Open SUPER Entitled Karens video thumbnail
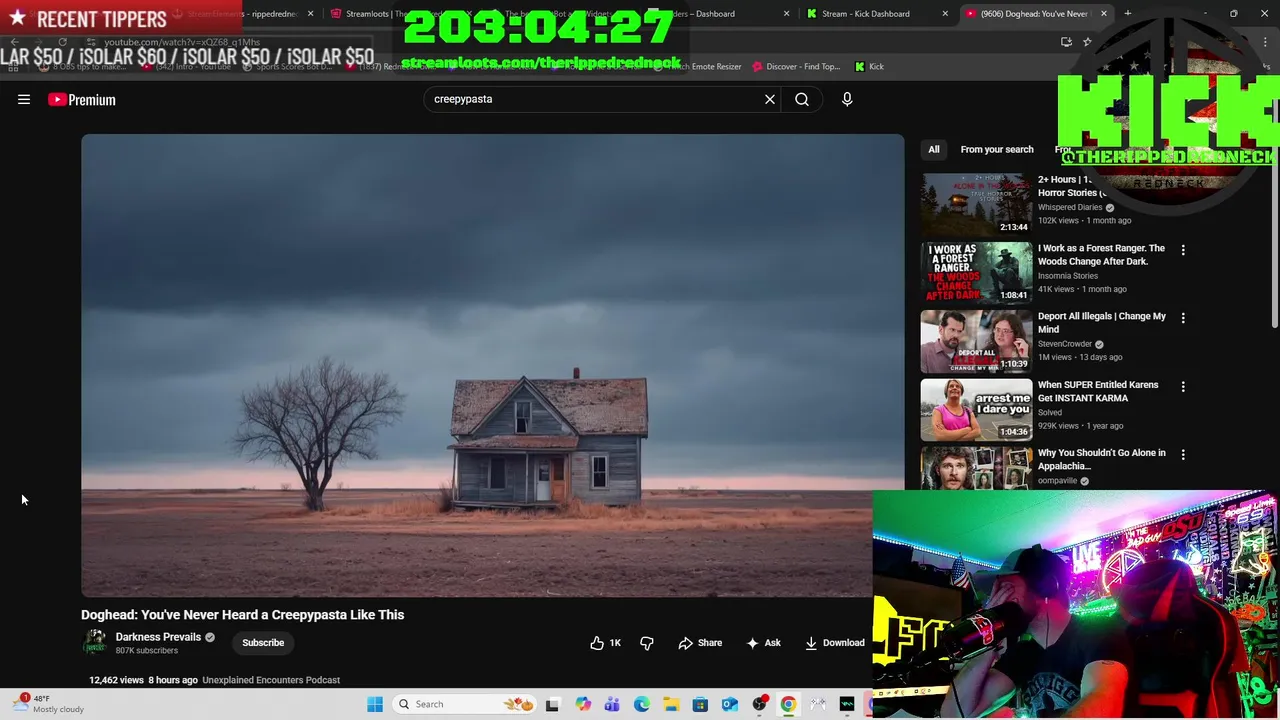The width and height of the screenshot is (1280, 720). 976,408
